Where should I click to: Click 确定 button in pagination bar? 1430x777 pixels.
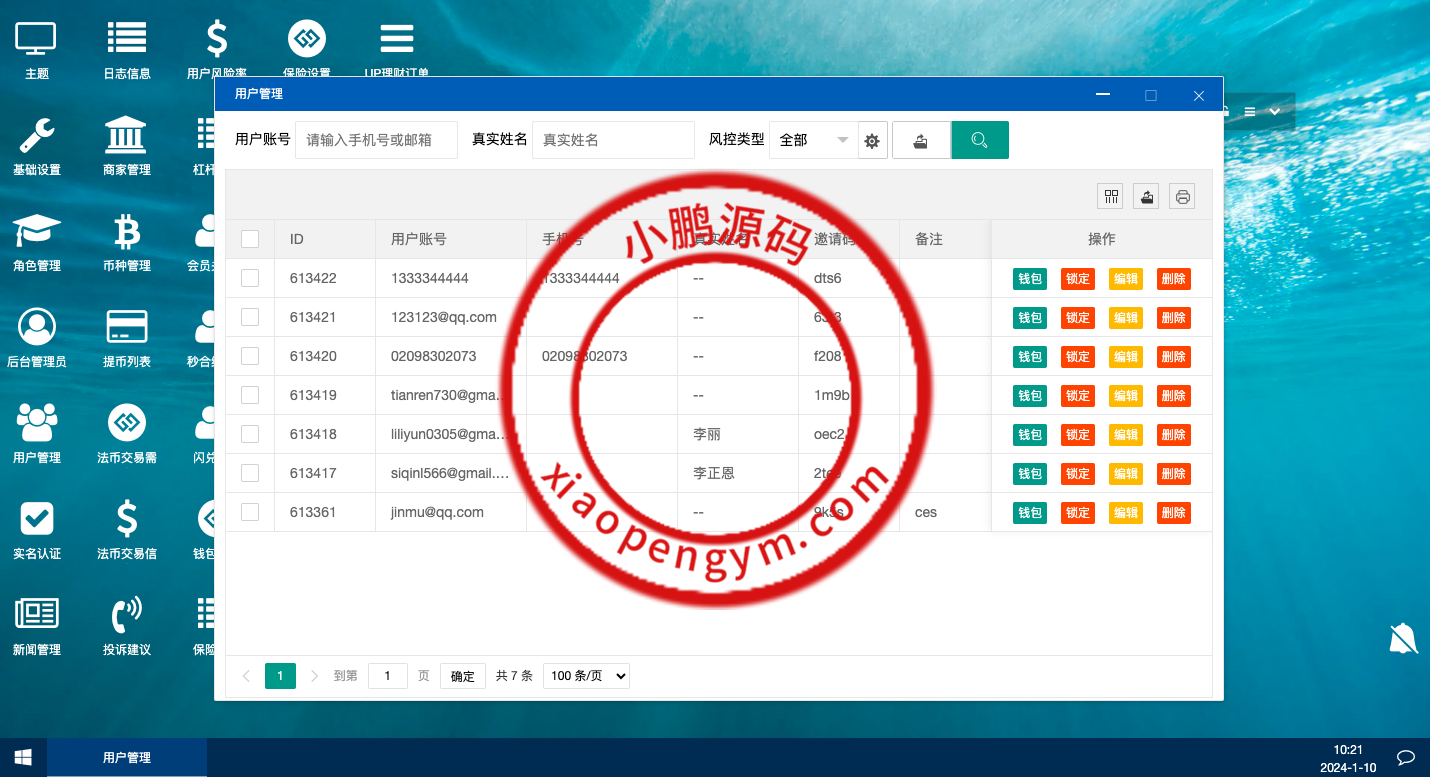coord(462,676)
